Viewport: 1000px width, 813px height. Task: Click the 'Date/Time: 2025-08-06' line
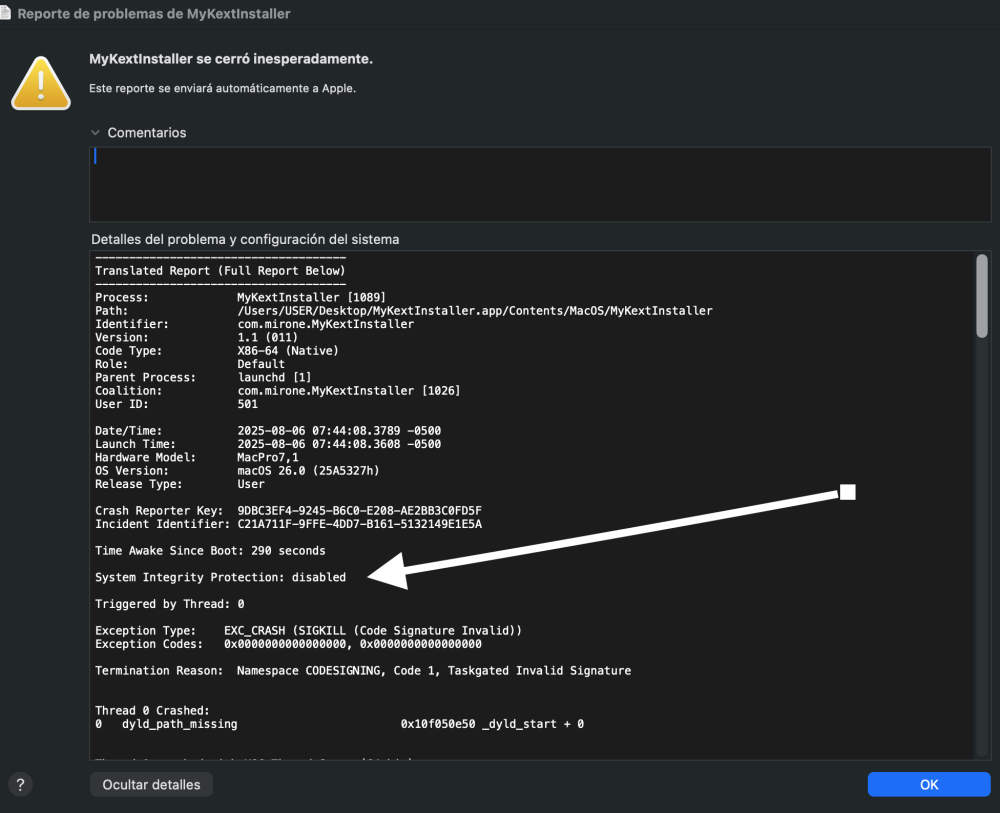click(268, 431)
